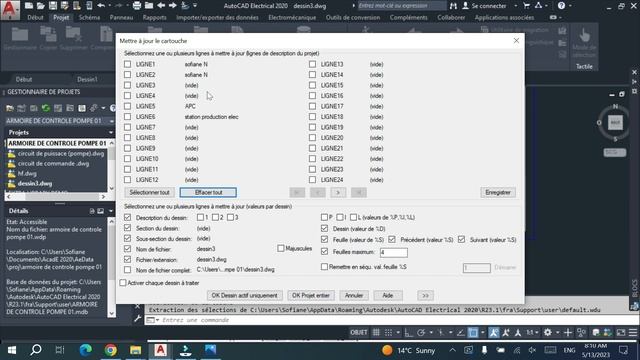Screen dimensions: 640x360
Task: Click the Annuler button
Action: (353, 295)
